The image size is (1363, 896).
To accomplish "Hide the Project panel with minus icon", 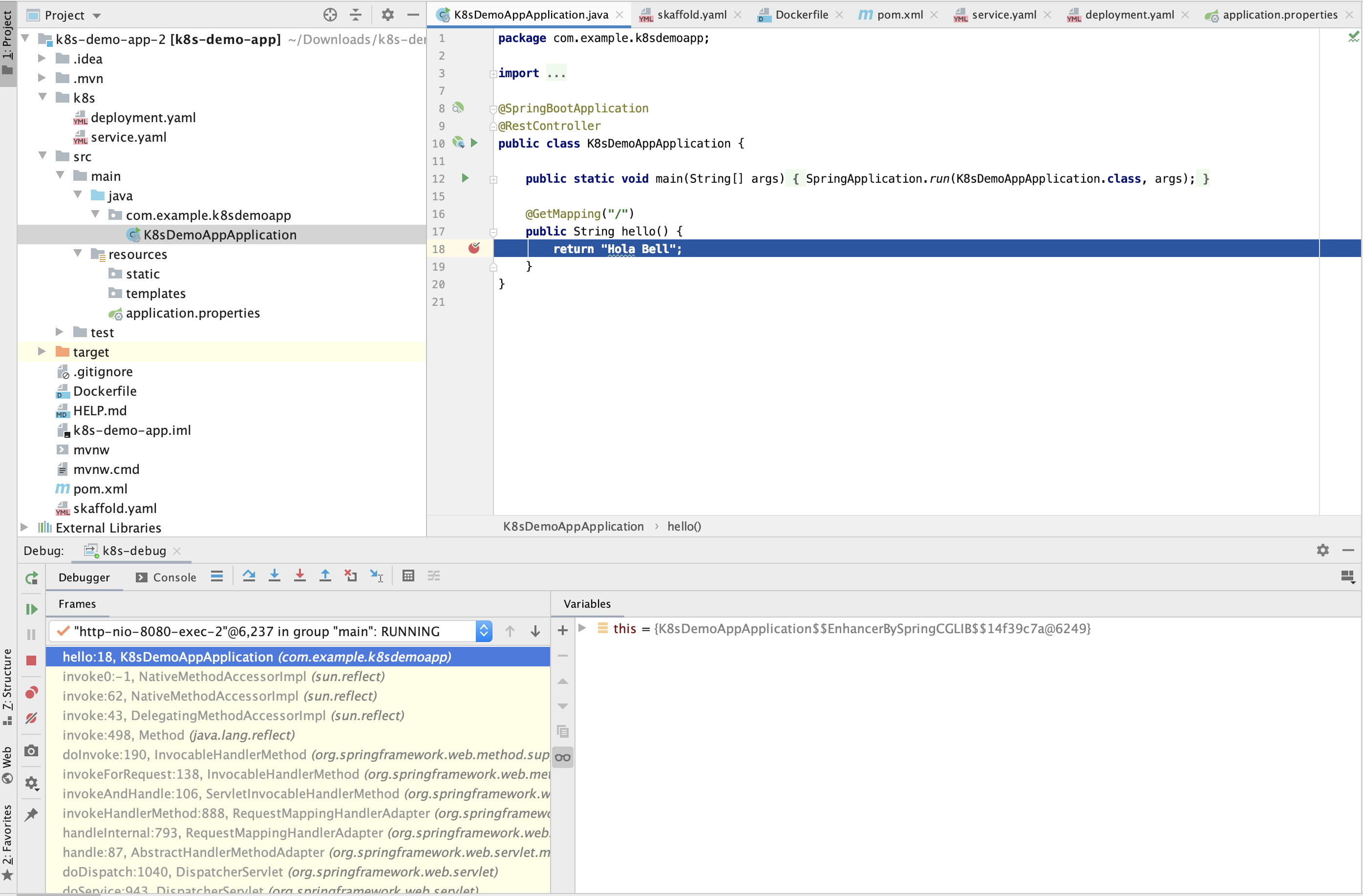I will pos(413,15).
